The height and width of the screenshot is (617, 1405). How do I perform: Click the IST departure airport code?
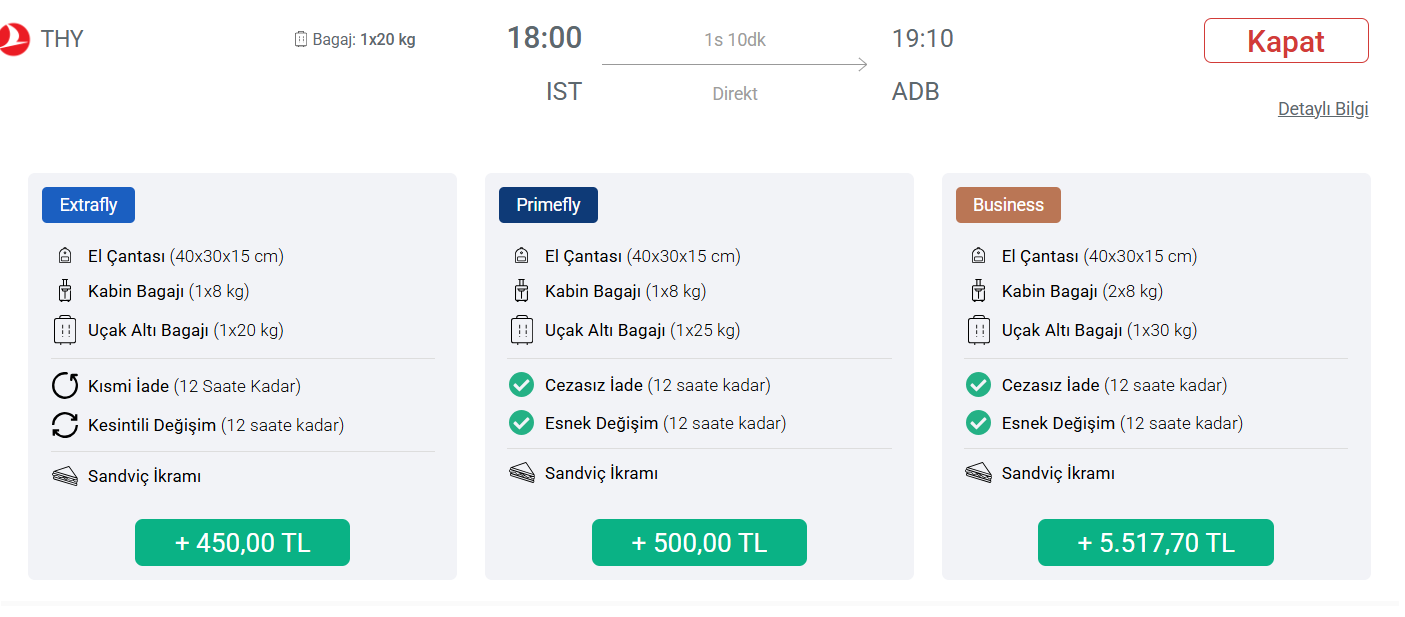(564, 91)
